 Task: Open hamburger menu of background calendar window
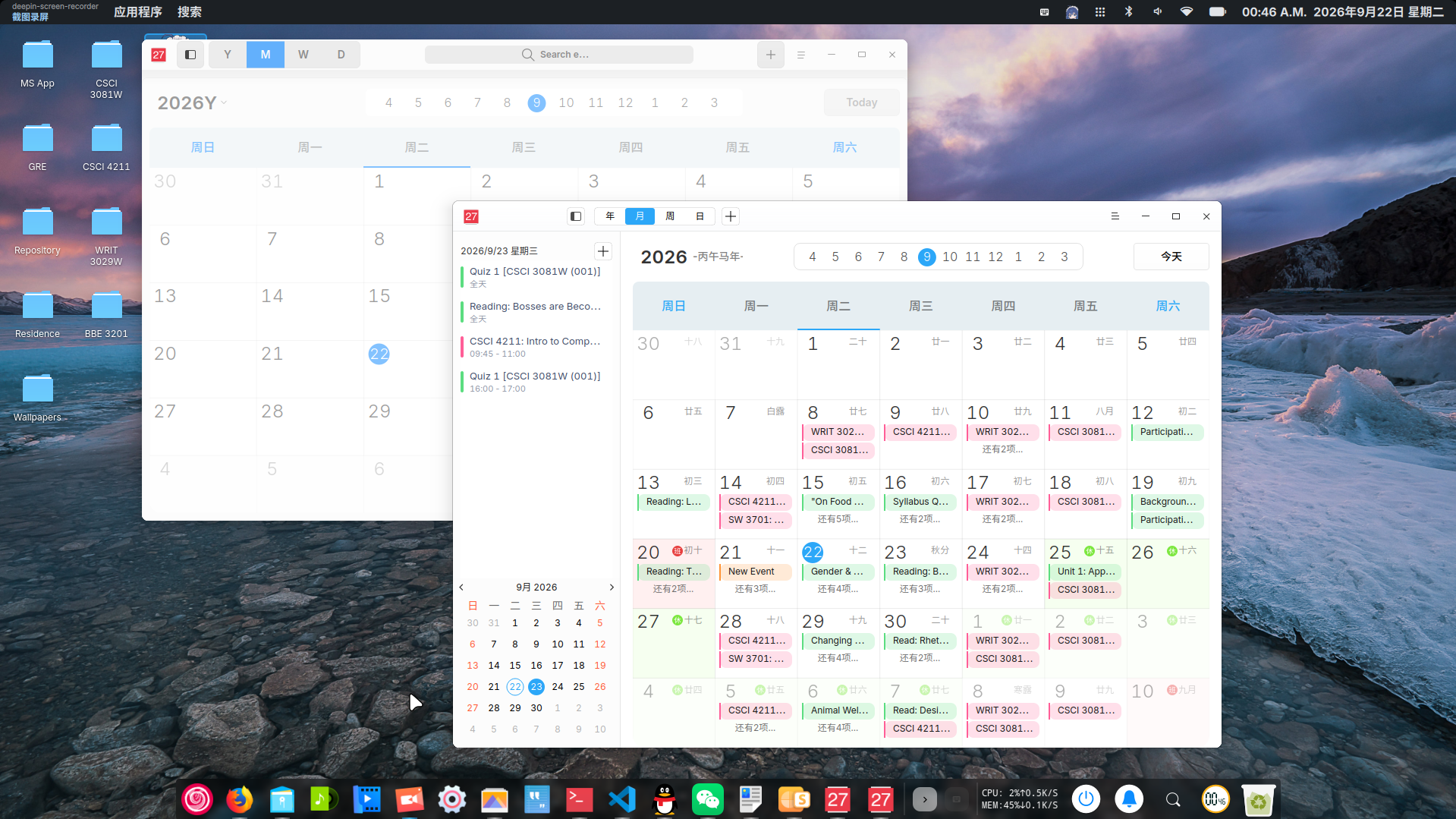tap(801, 55)
